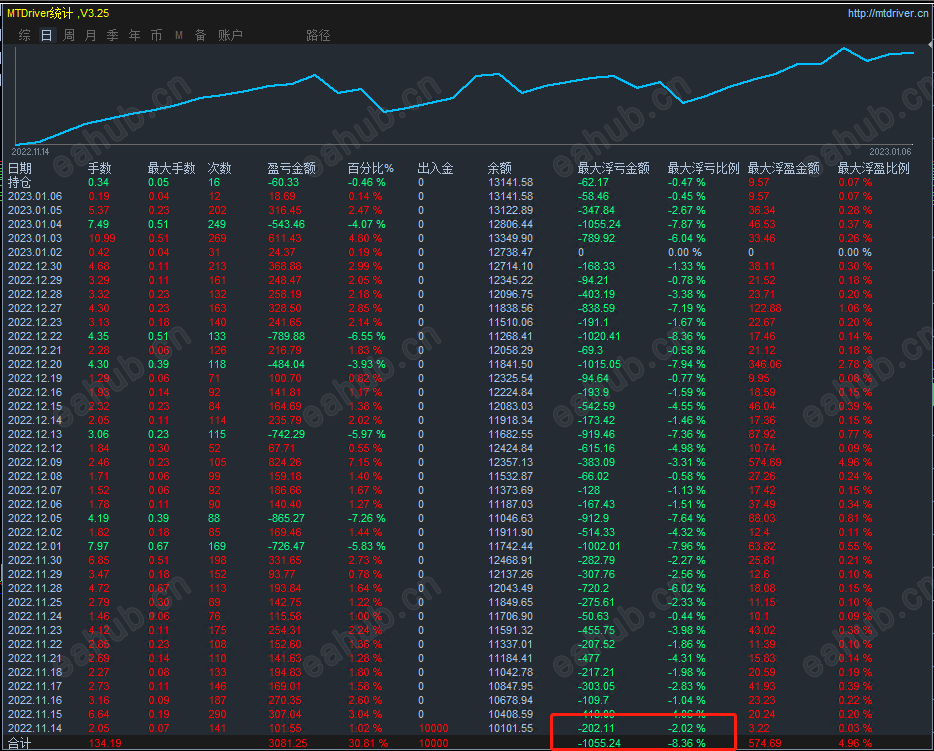934x751 pixels.
Task: Select the 2023.01.04 row date
Action: [x=35, y=224]
